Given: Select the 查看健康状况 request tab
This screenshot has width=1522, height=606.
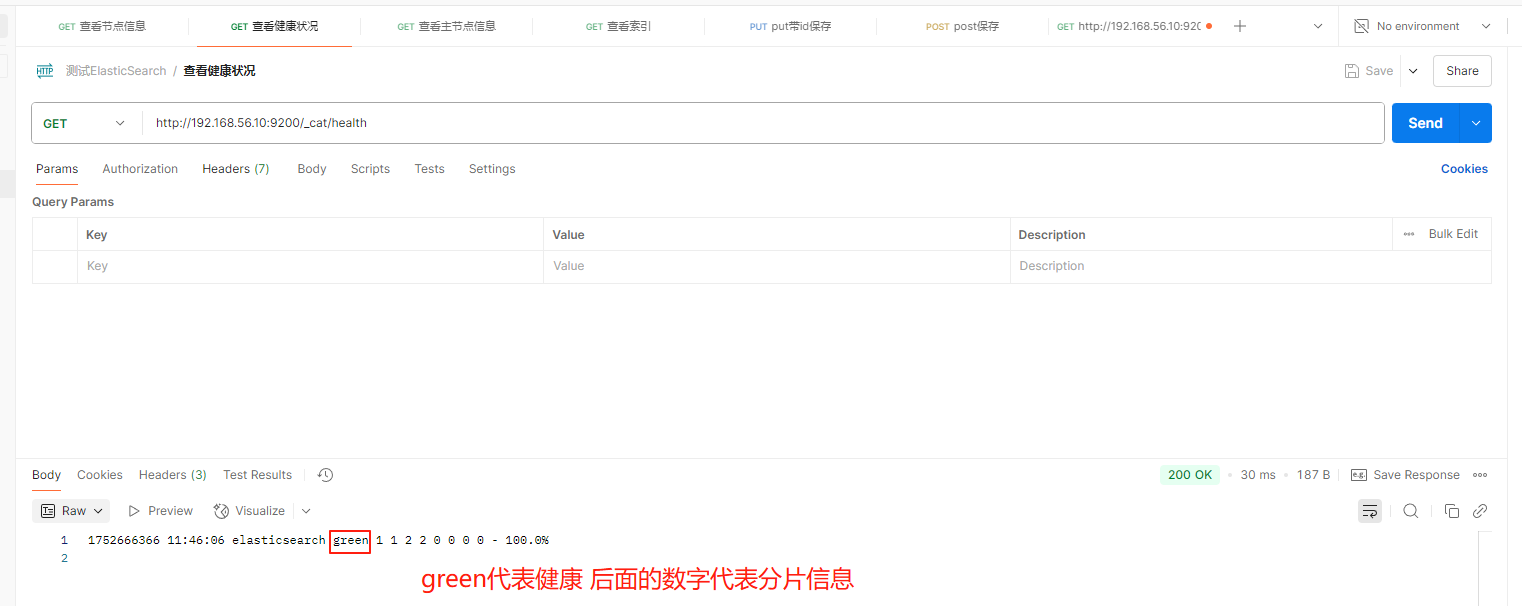Looking at the screenshot, I should (x=274, y=26).
